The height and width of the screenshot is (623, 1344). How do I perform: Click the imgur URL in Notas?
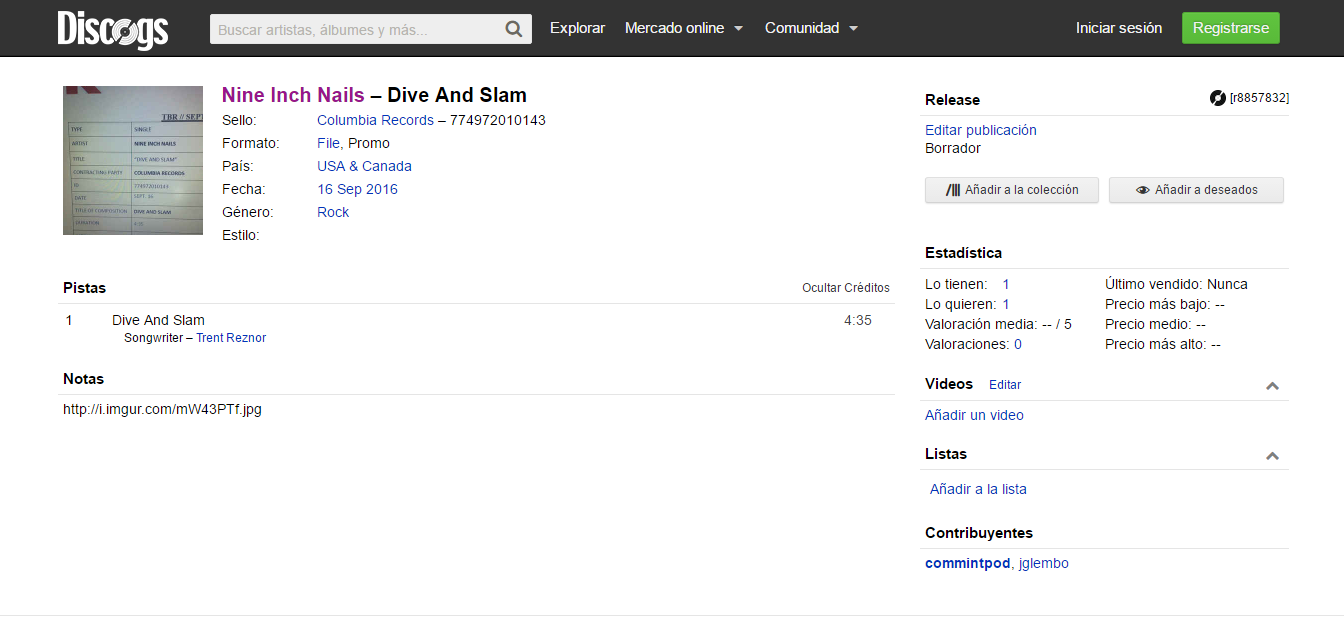point(162,409)
